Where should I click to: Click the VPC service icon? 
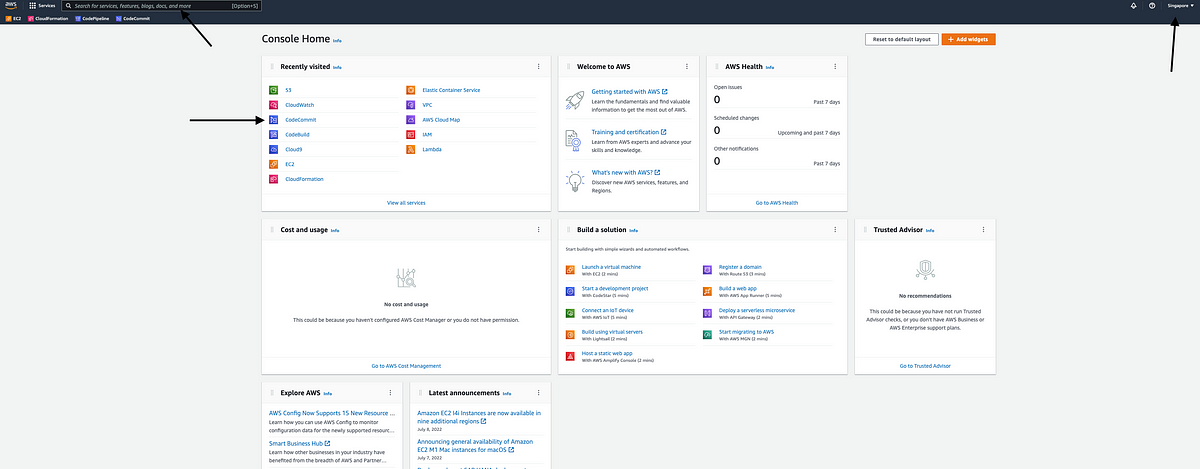pyautogui.click(x=411, y=105)
